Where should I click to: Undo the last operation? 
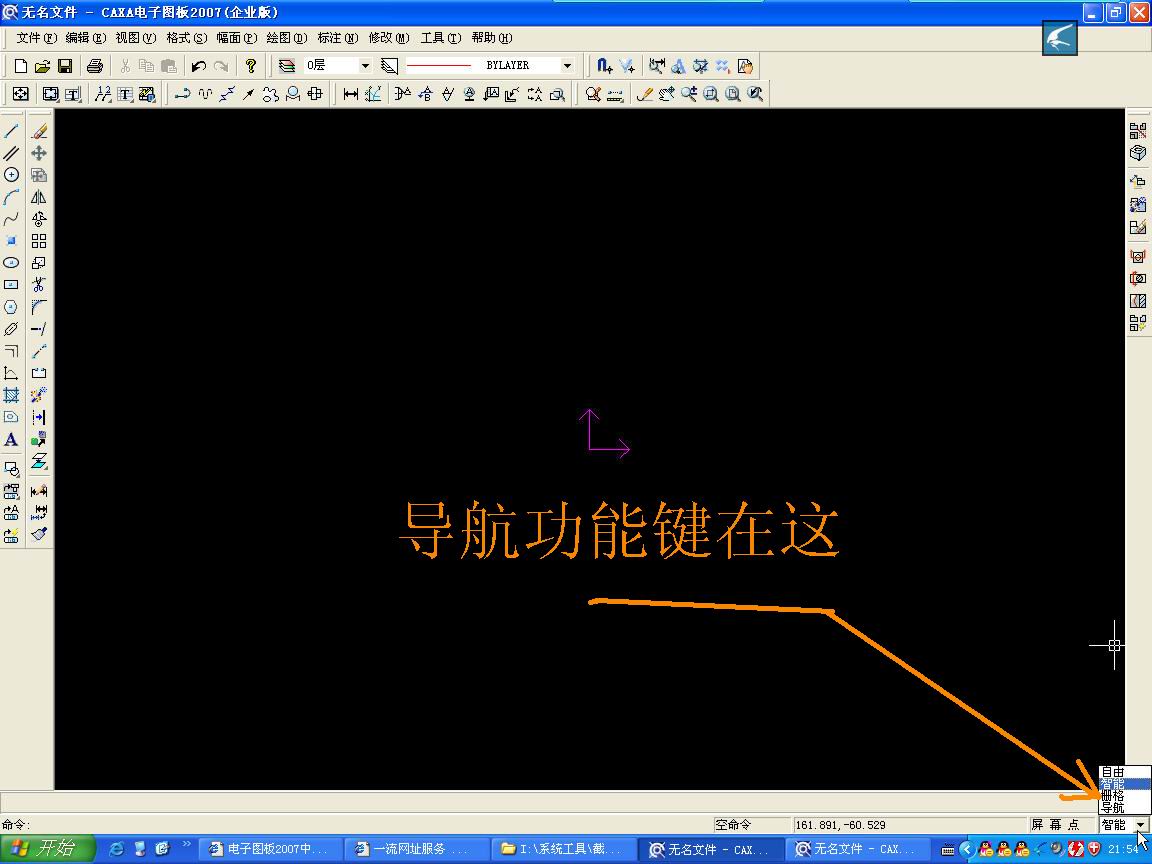198,66
